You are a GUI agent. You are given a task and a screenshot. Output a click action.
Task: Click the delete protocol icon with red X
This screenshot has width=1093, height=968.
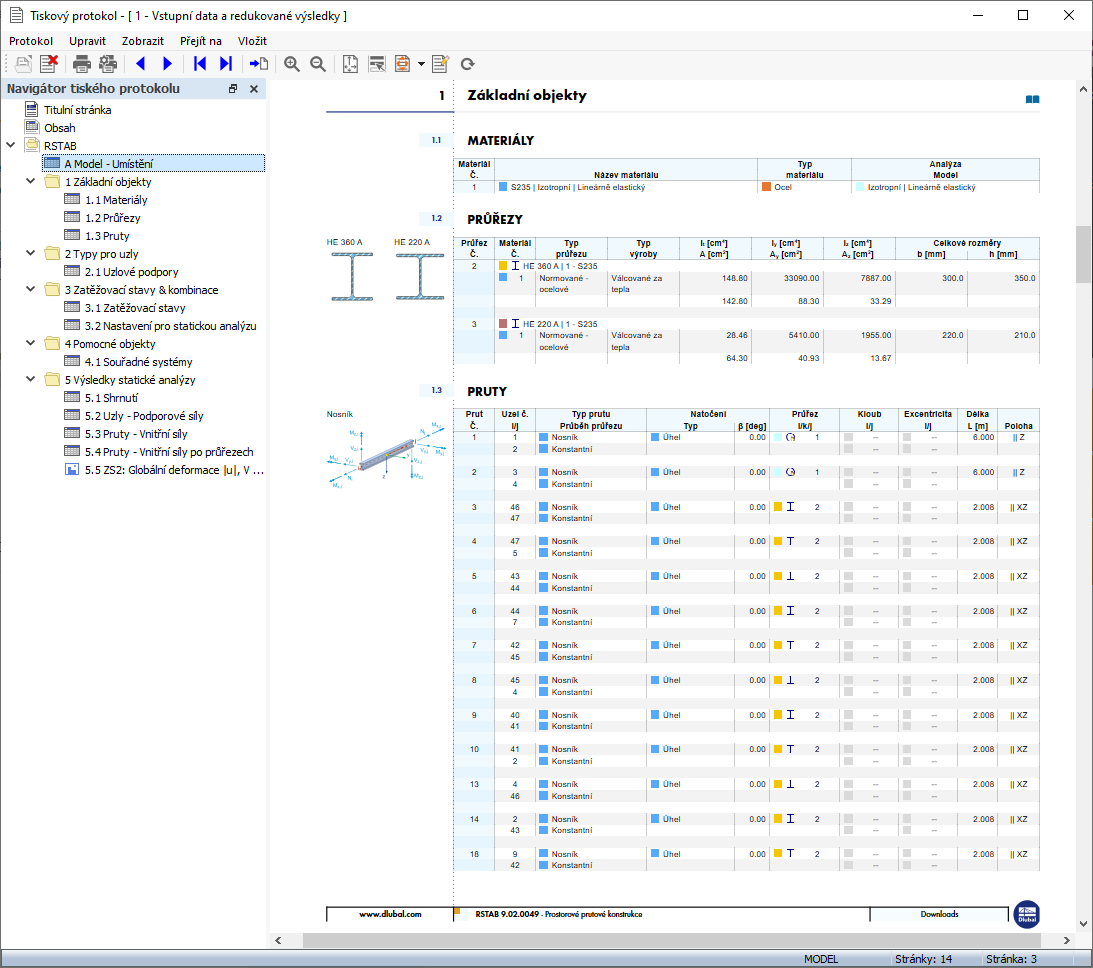click(49, 64)
